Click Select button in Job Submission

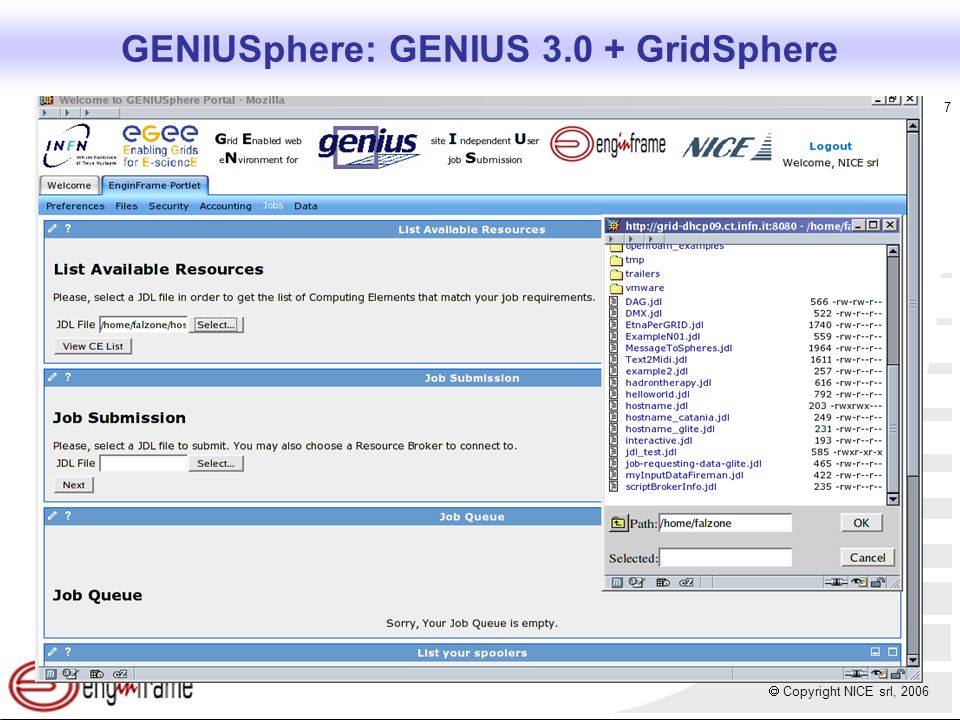coord(216,463)
